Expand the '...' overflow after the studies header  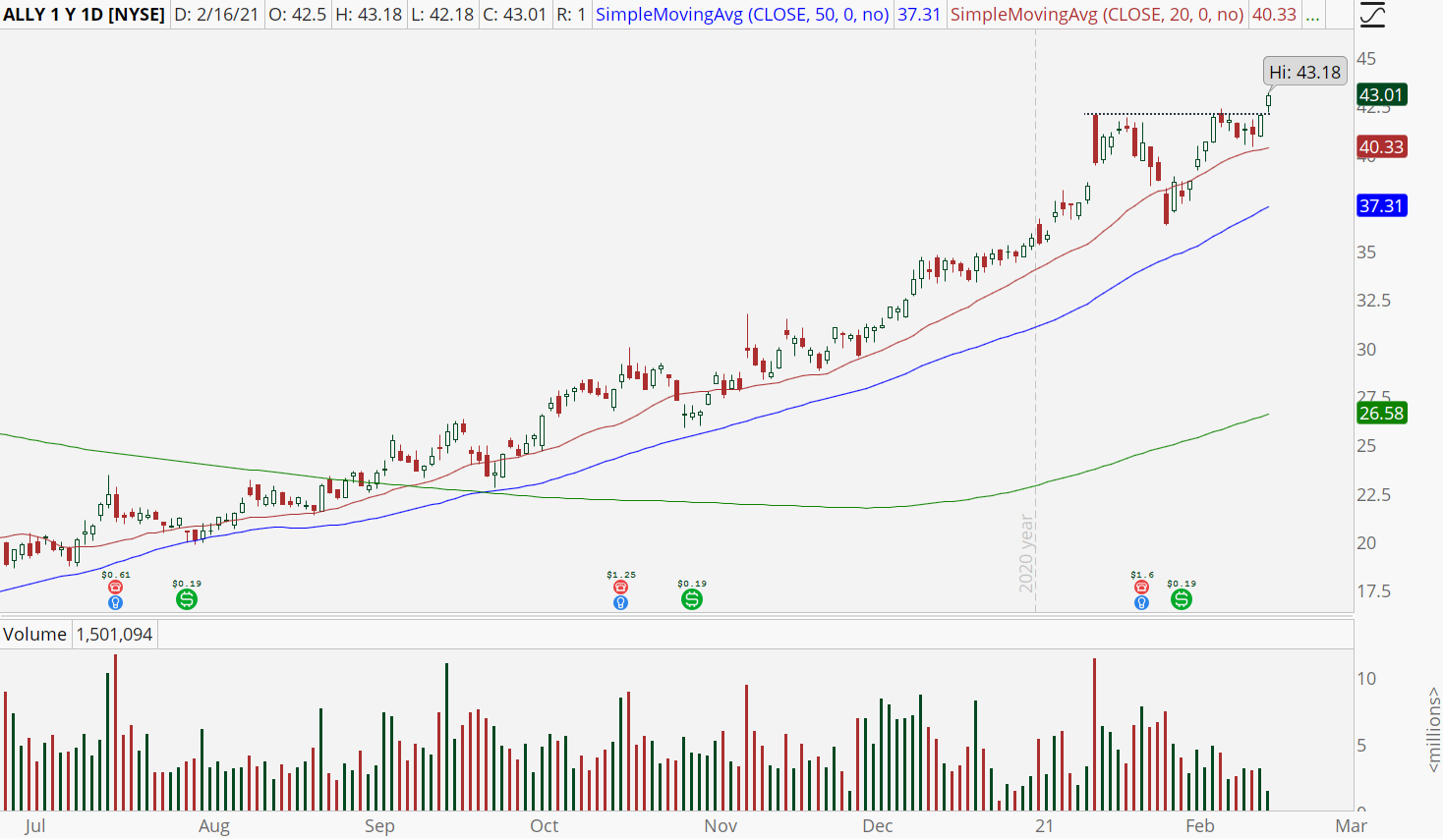[1312, 15]
